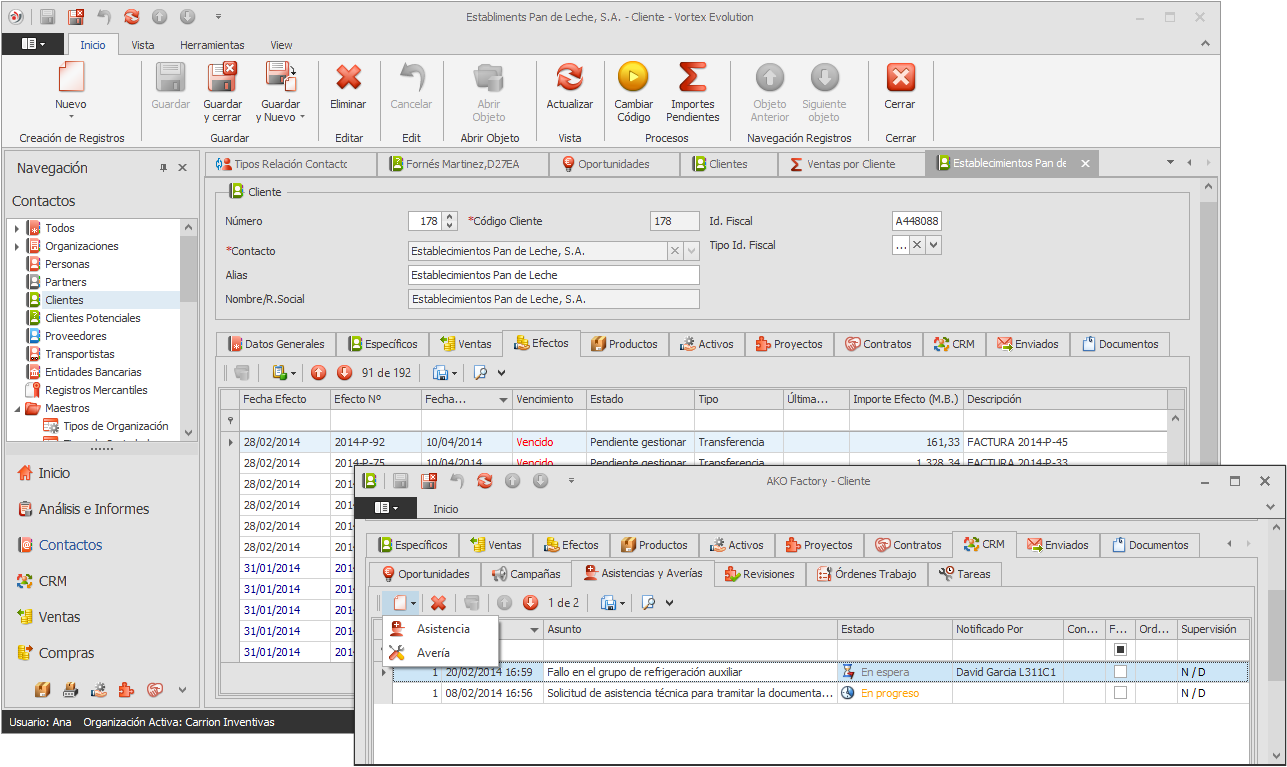Select Clientes Potenciales in navigation tree
The image size is (1287, 767).
pos(93,318)
